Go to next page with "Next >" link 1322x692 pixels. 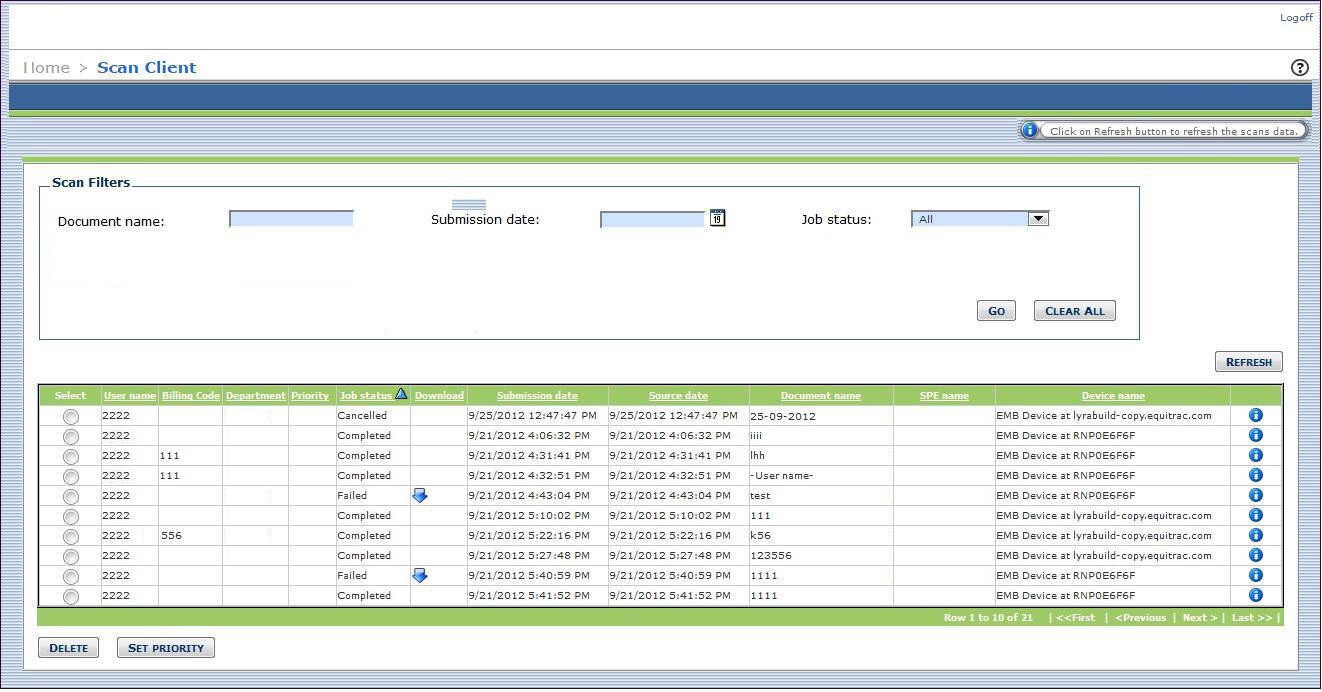tap(1198, 617)
